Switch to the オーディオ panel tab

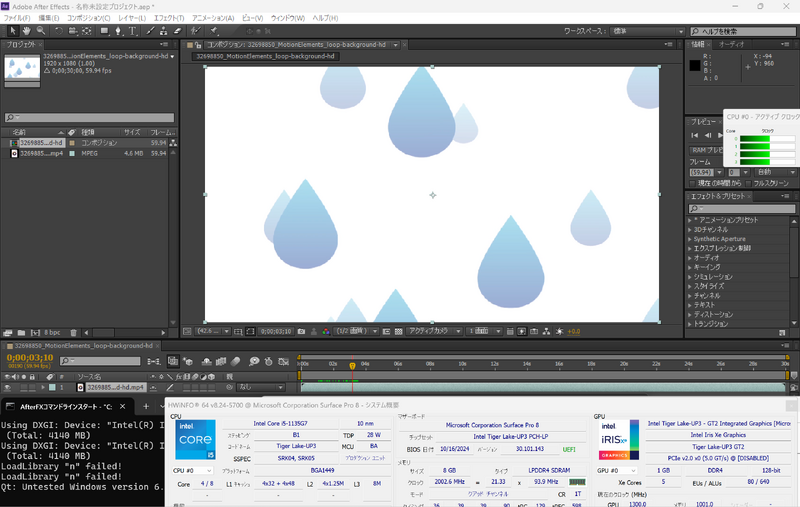pyautogui.click(x=732, y=44)
